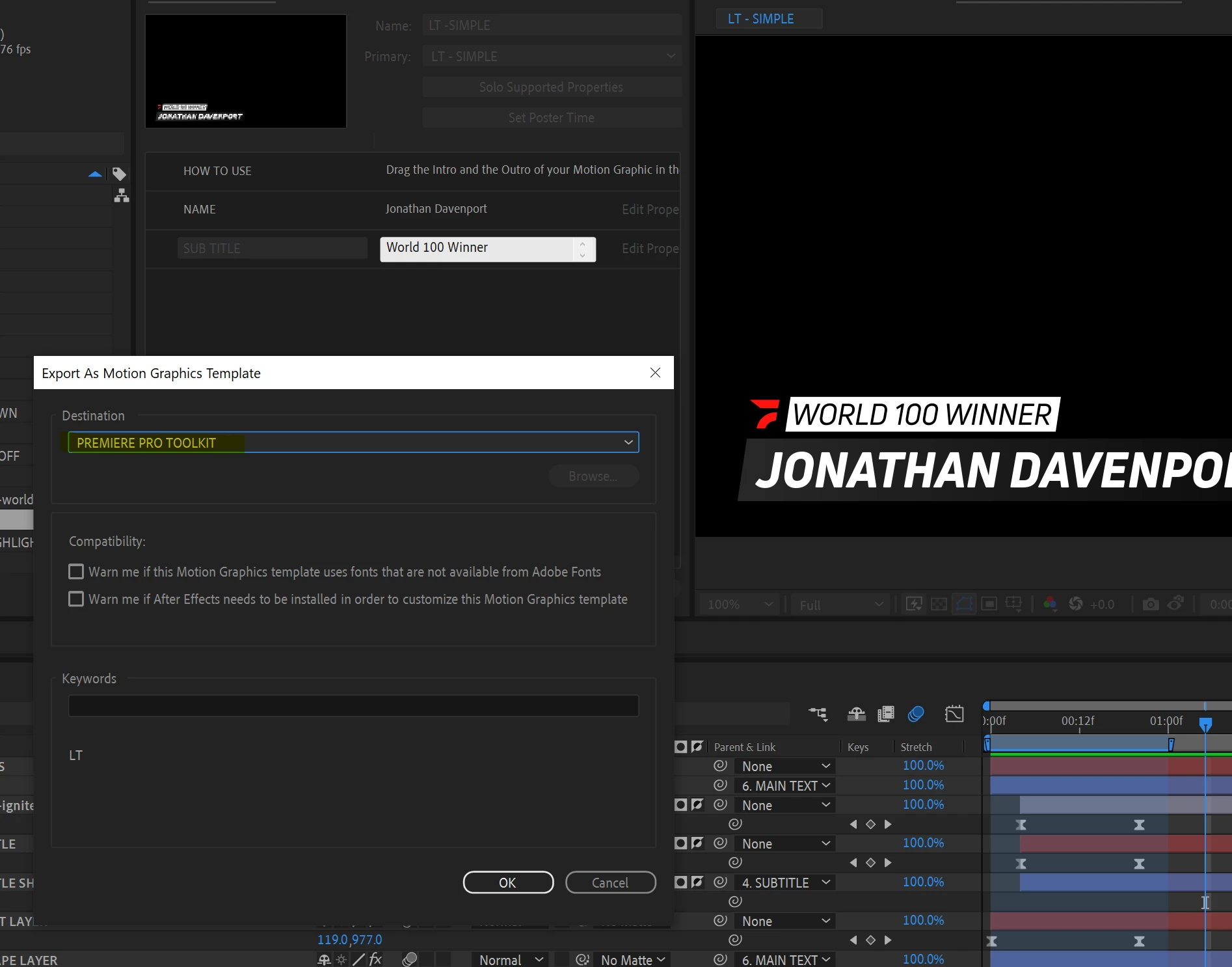Toggle collapse transformations switch on shape layer row

(341, 959)
